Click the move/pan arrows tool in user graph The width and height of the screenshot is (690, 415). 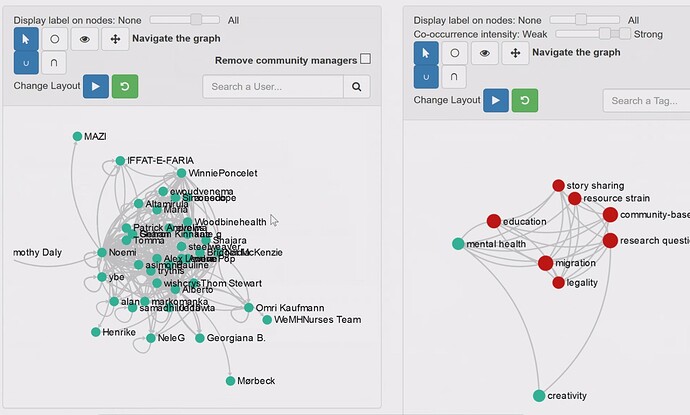tap(115, 39)
